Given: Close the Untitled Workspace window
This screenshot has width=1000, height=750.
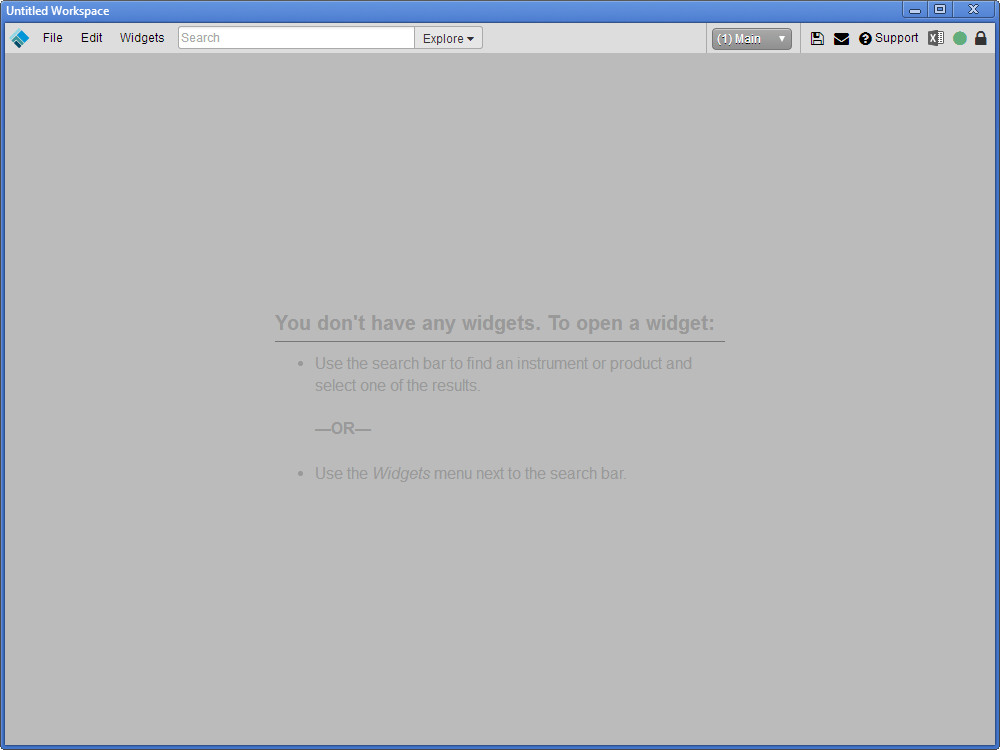Looking at the screenshot, I should tap(973, 10).
